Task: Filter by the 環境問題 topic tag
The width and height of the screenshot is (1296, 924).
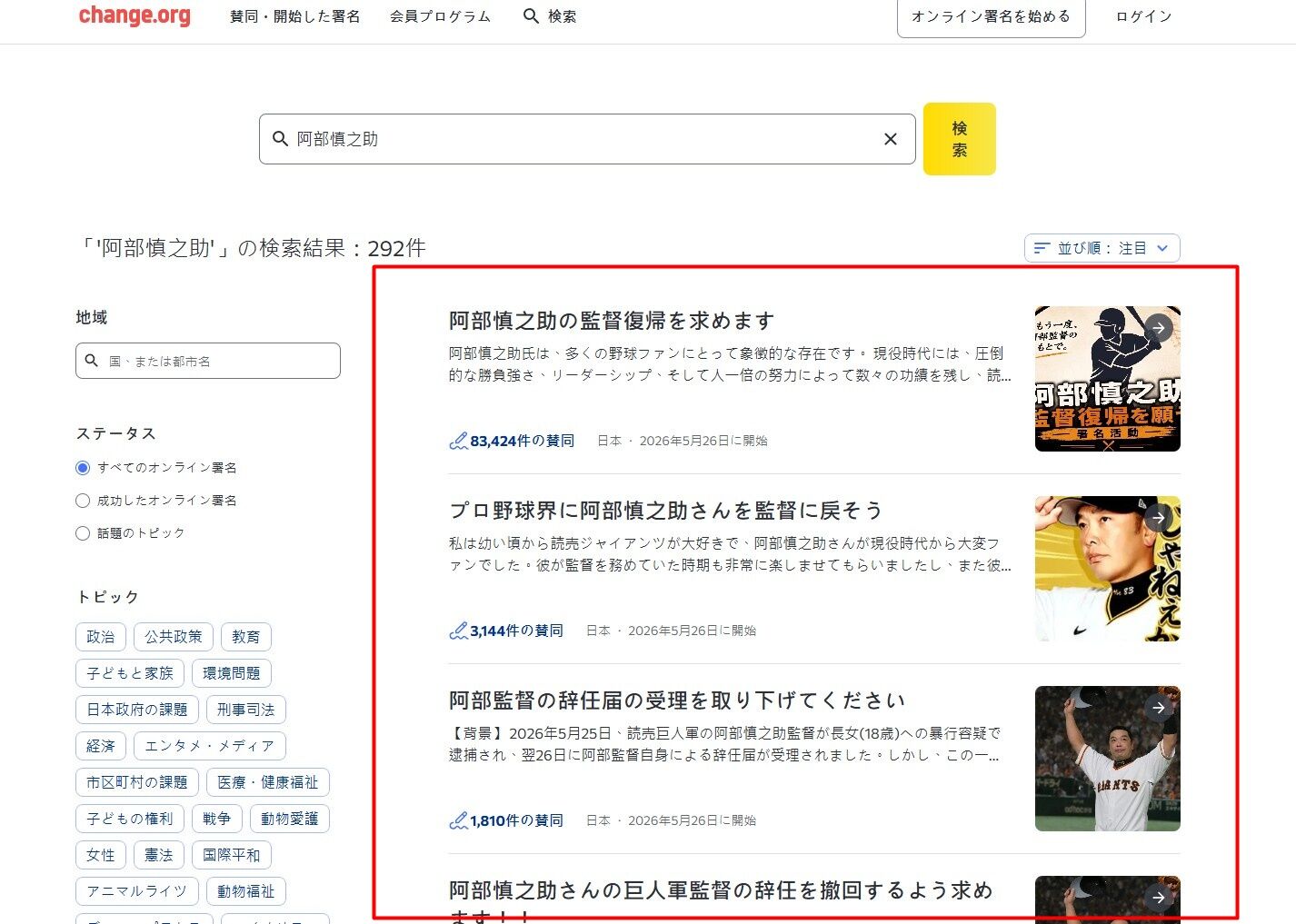Action: coord(232,673)
